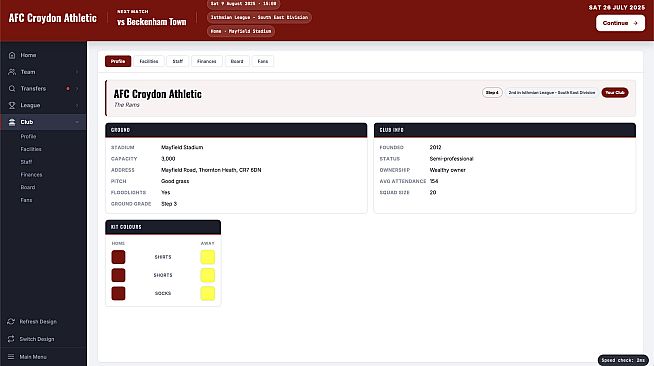Click the founded year 2012
This screenshot has width=654, height=366.
(x=435, y=147)
